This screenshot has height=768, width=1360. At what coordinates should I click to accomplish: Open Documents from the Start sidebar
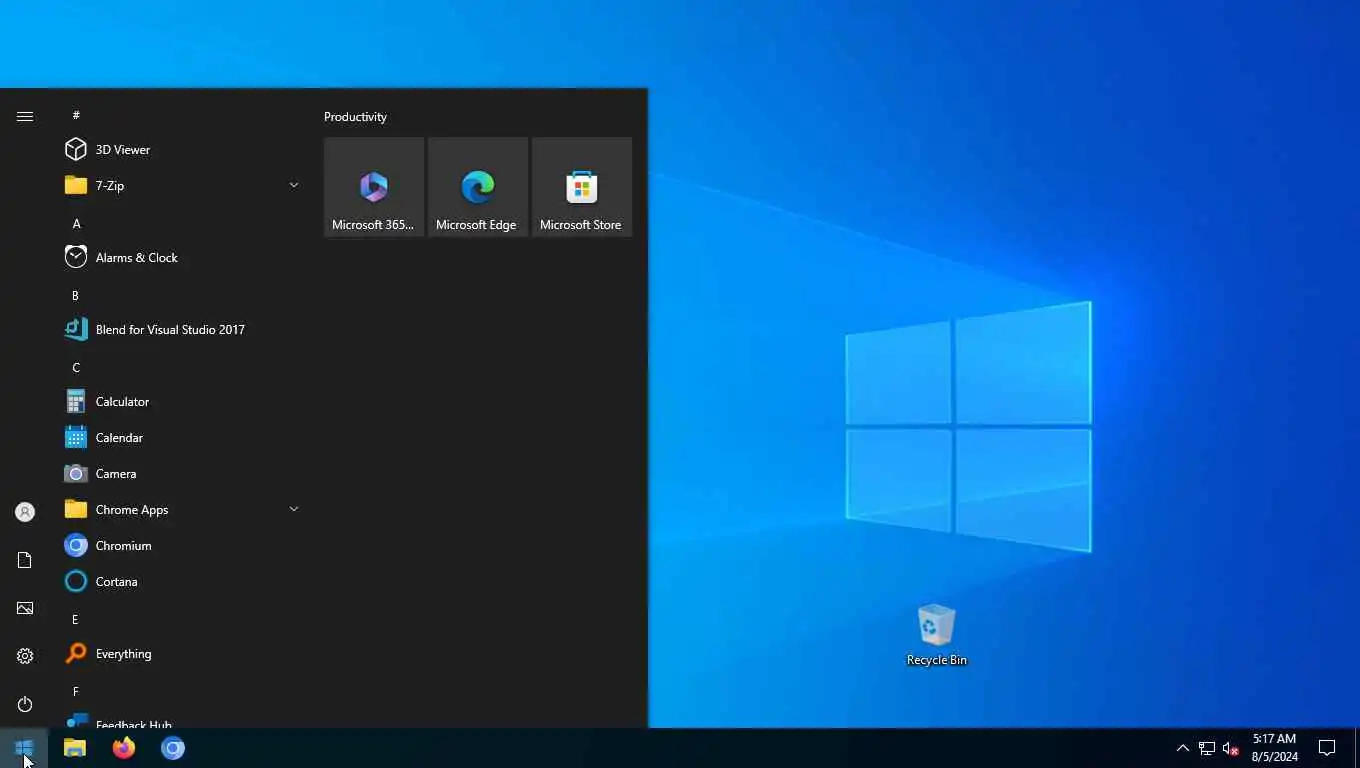click(25, 560)
